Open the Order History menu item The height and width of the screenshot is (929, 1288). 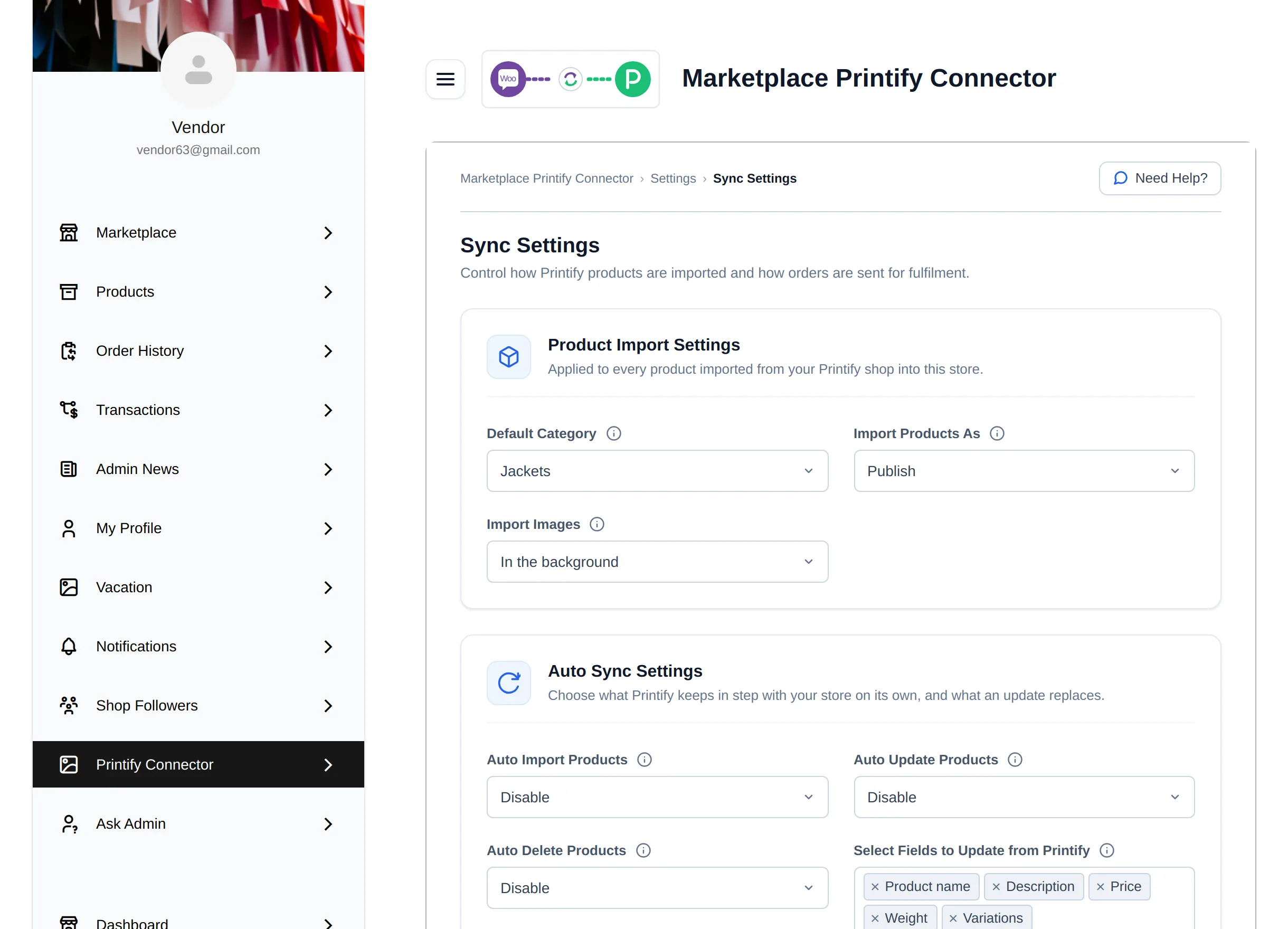tap(198, 351)
